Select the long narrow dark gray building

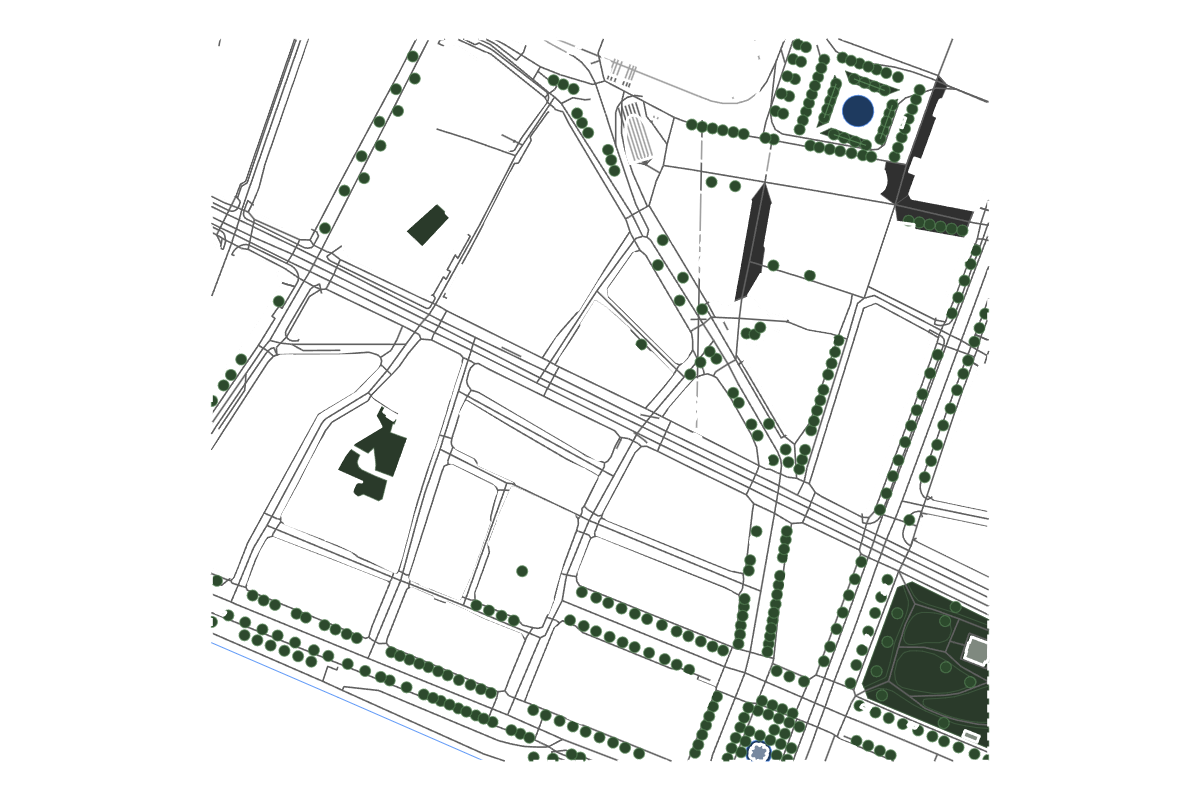click(753, 241)
